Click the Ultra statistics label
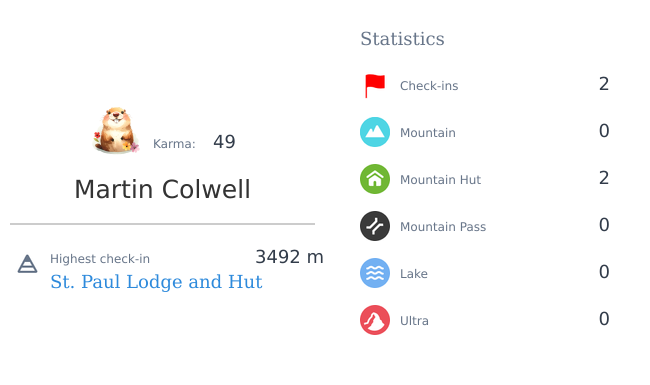The height and width of the screenshot is (385, 650). pos(414,321)
